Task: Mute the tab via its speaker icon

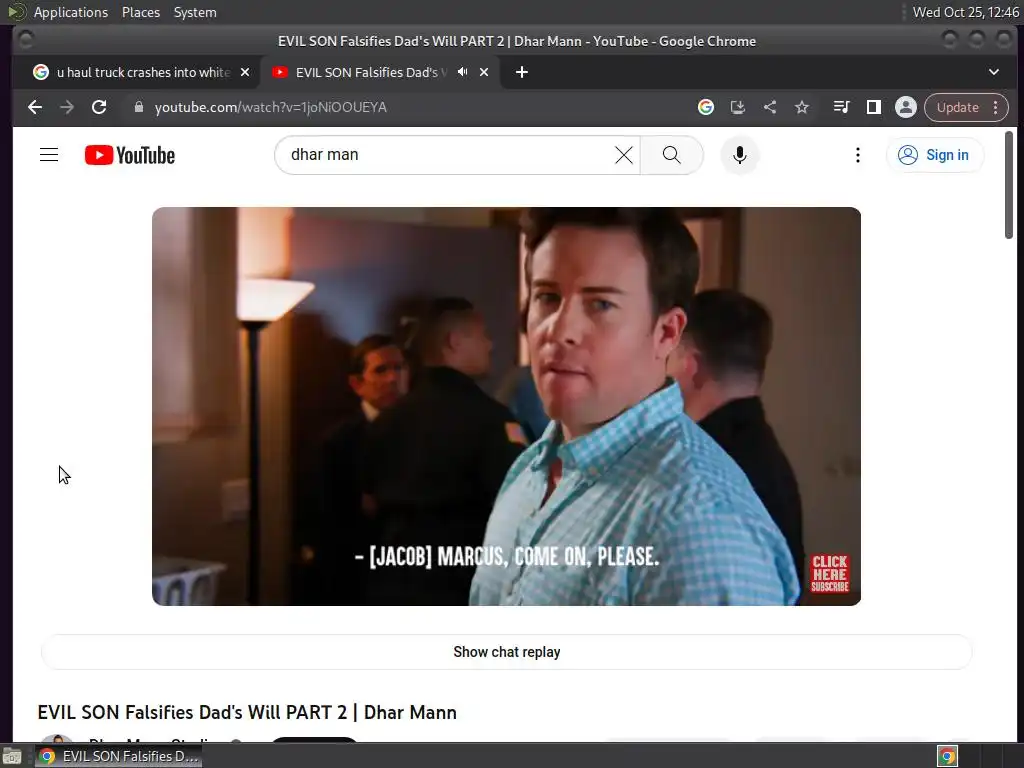Action: click(x=462, y=72)
